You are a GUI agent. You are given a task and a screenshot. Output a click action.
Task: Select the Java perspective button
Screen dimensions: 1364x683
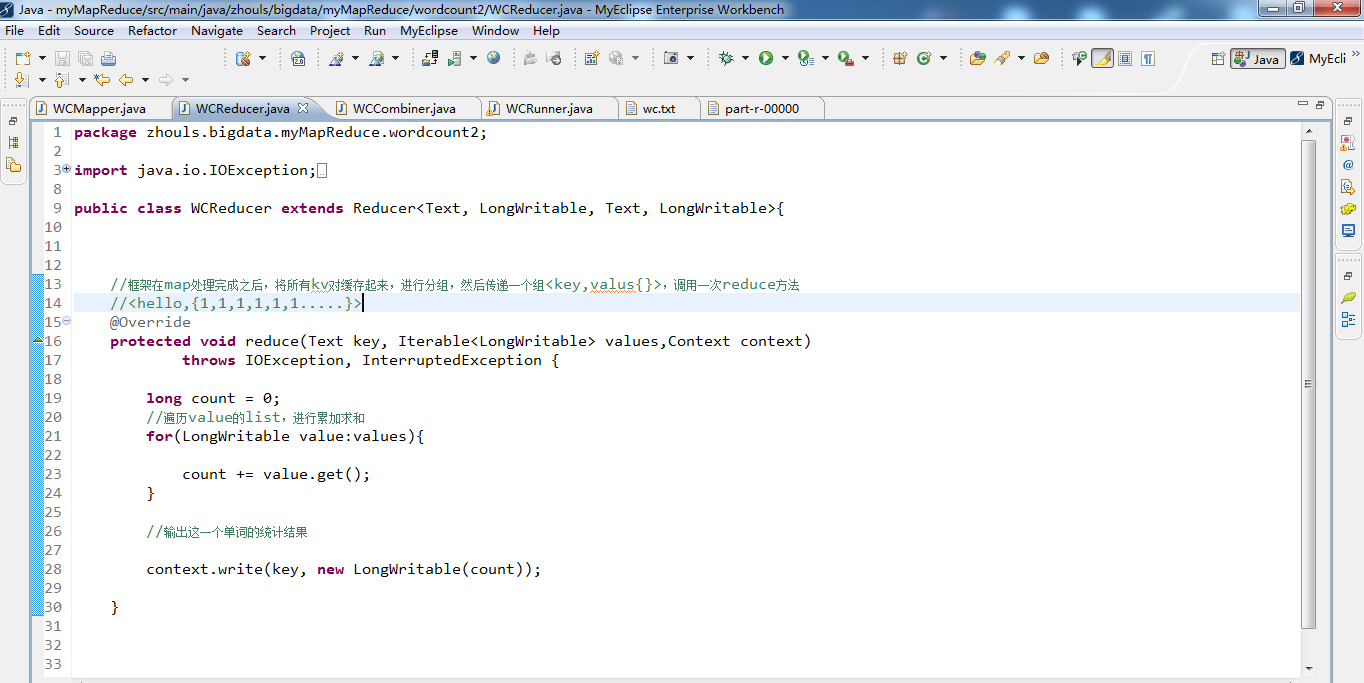tap(1257, 58)
